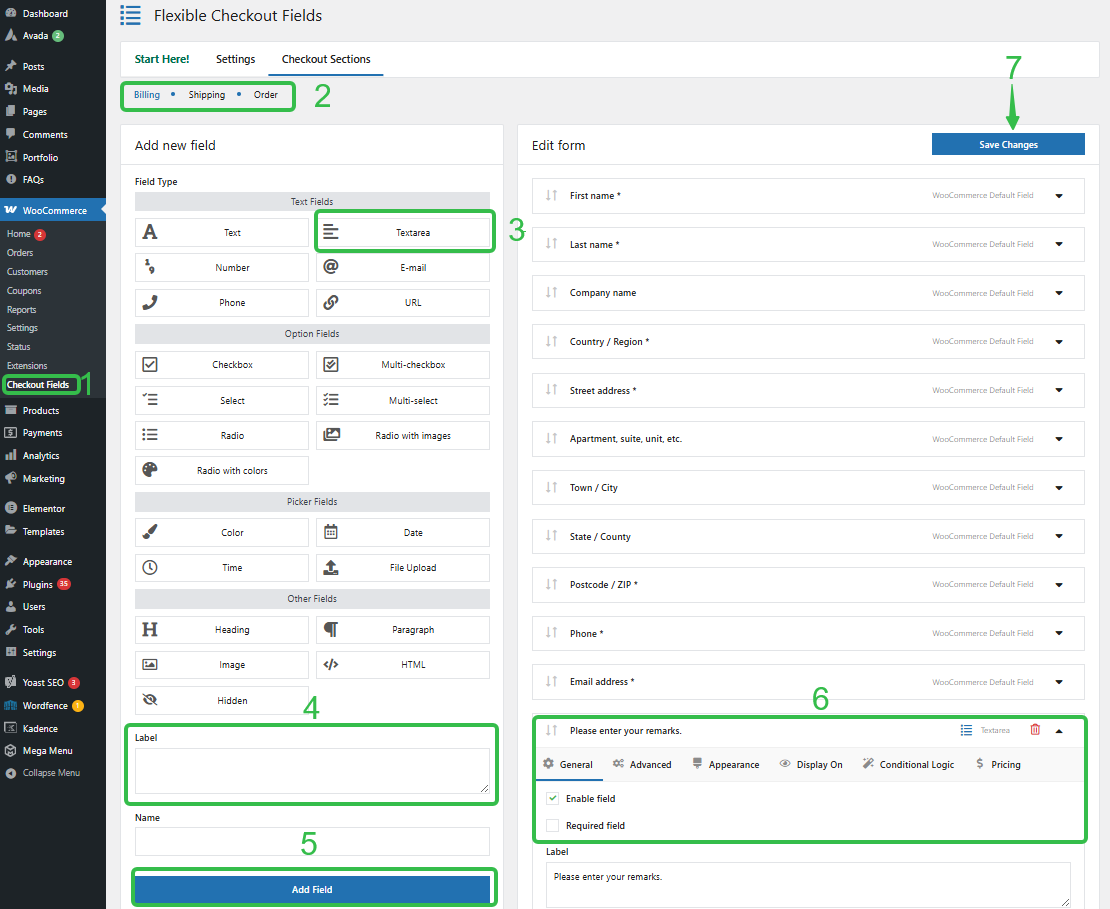Collapse the remarks field editor
The width and height of the screenshot is (1110, 909).
1058,730
